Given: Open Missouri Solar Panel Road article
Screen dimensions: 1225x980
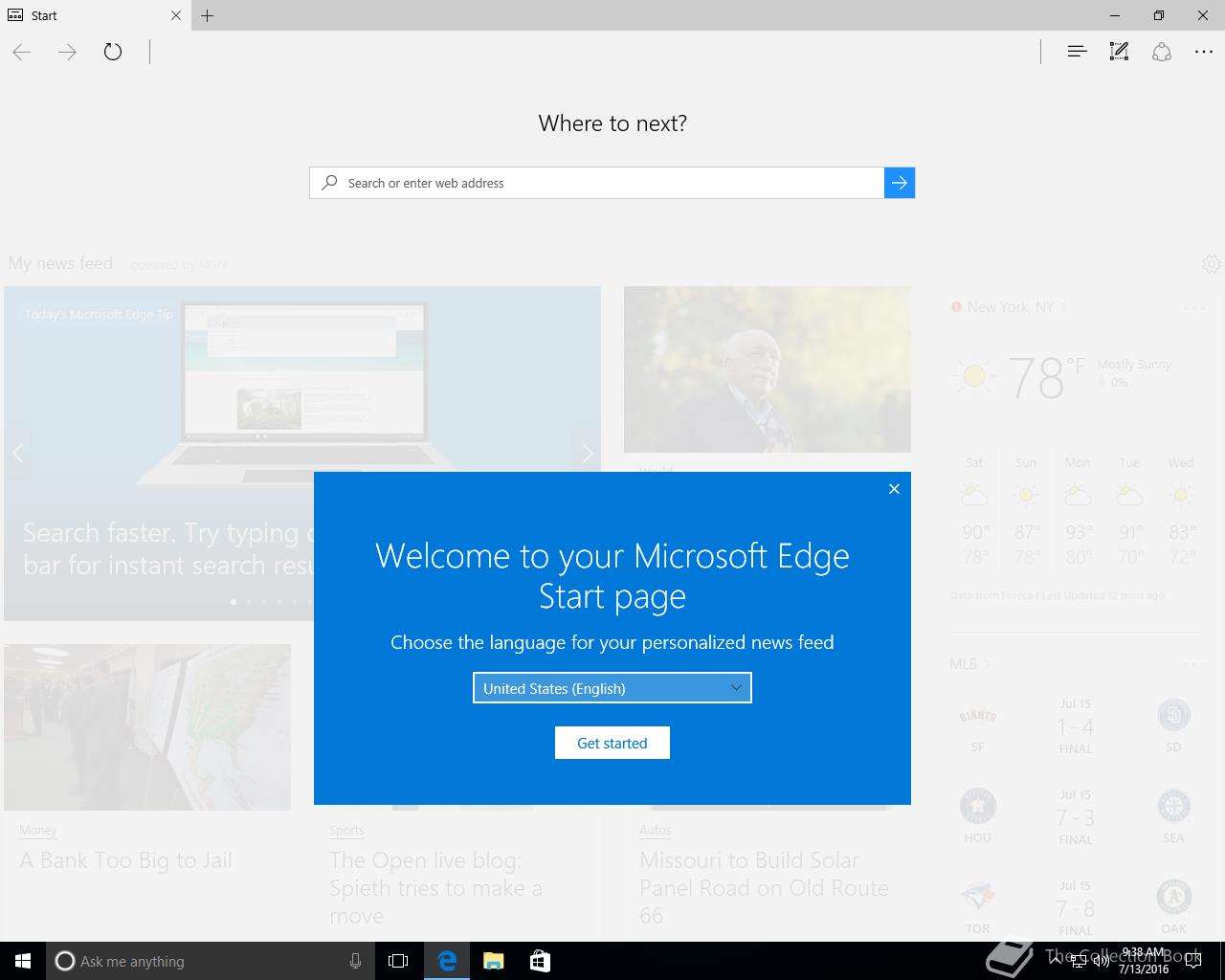Looking at the screenshot, I should click(x=765, y=888).
